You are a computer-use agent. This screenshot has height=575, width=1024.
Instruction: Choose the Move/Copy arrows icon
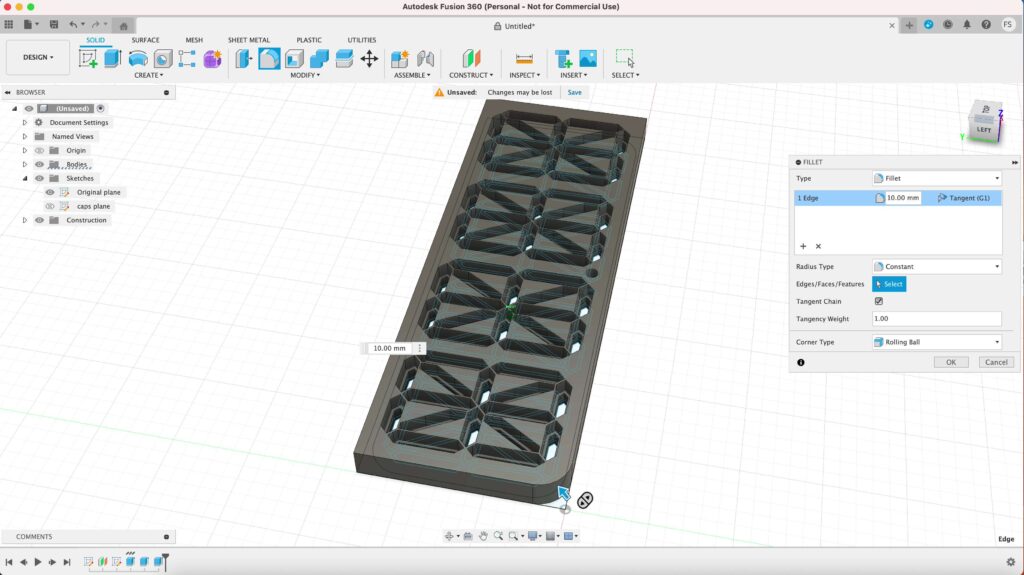369,59
